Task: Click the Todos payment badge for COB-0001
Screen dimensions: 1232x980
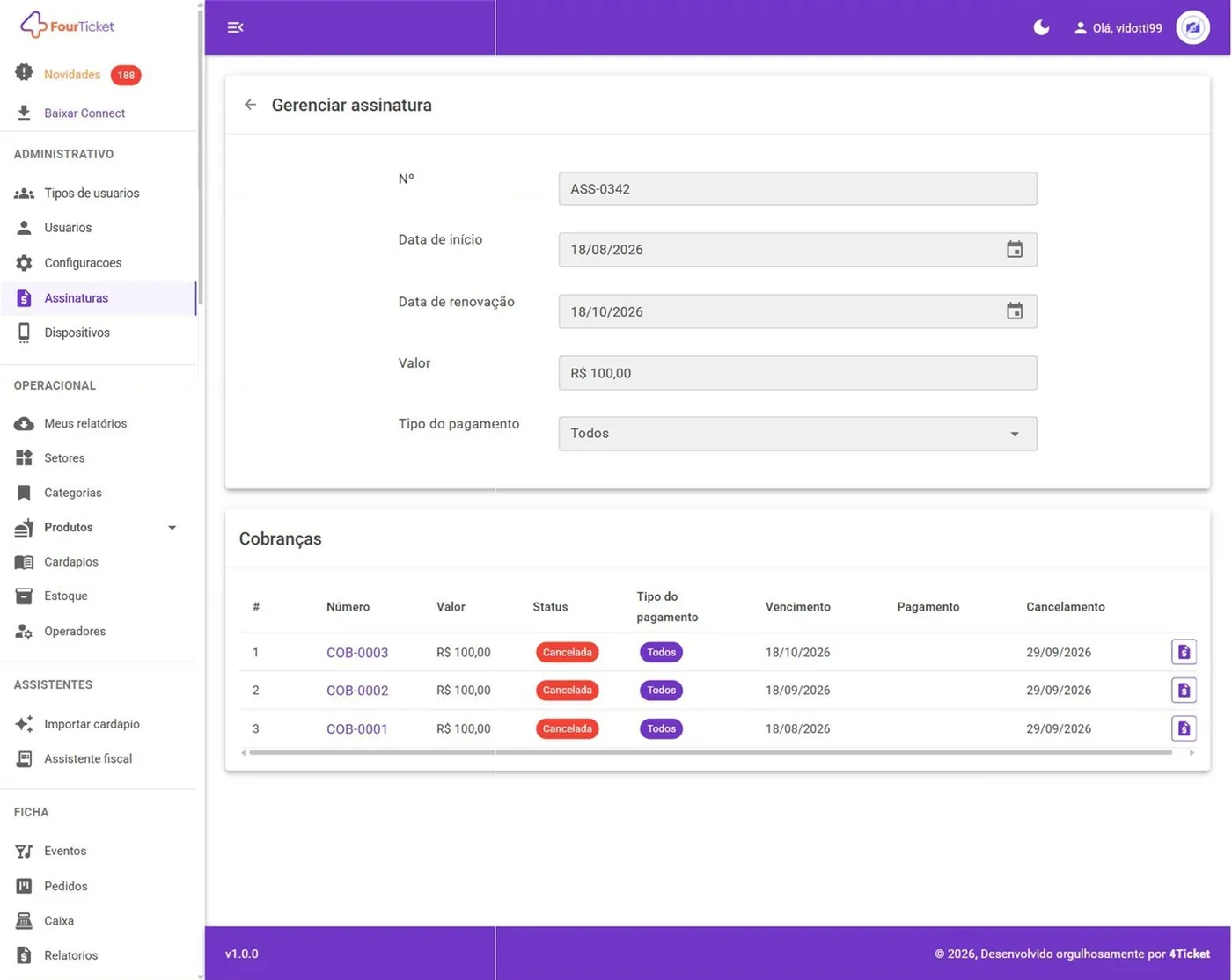Action: click(x=661, y=728)
